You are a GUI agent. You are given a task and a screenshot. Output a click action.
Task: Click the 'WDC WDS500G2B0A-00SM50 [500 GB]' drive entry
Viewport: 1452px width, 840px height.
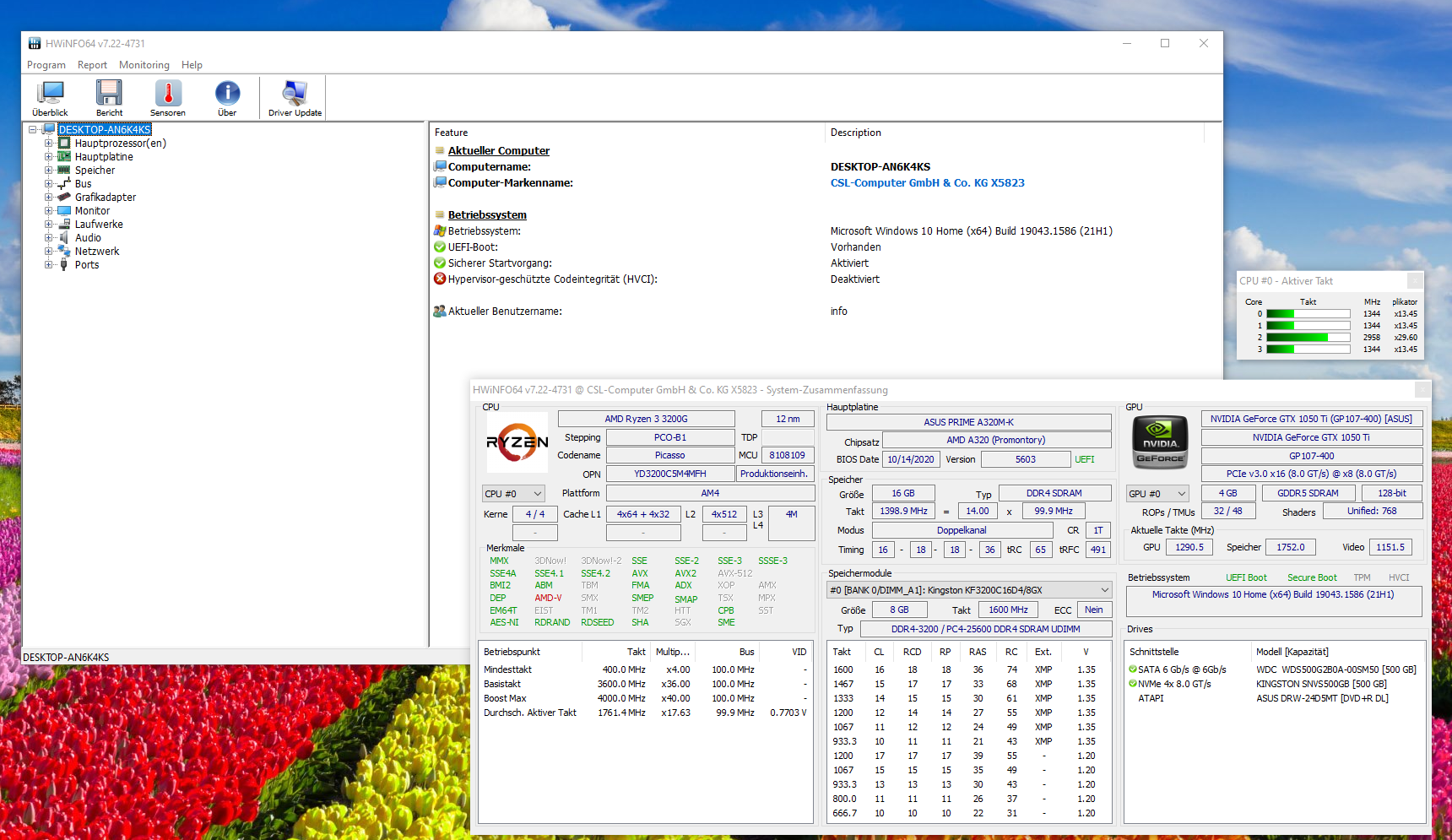[x=1336, y=669]
